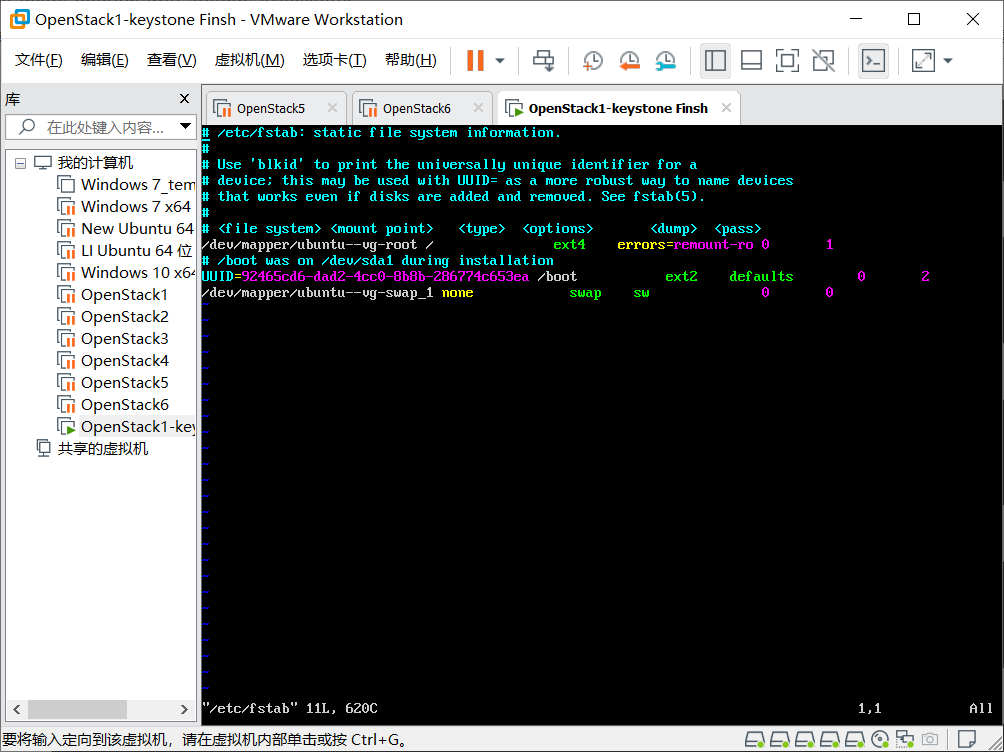Select the Windows 7_tem virtual machine
1004x752 pixels.
(138, 185)
